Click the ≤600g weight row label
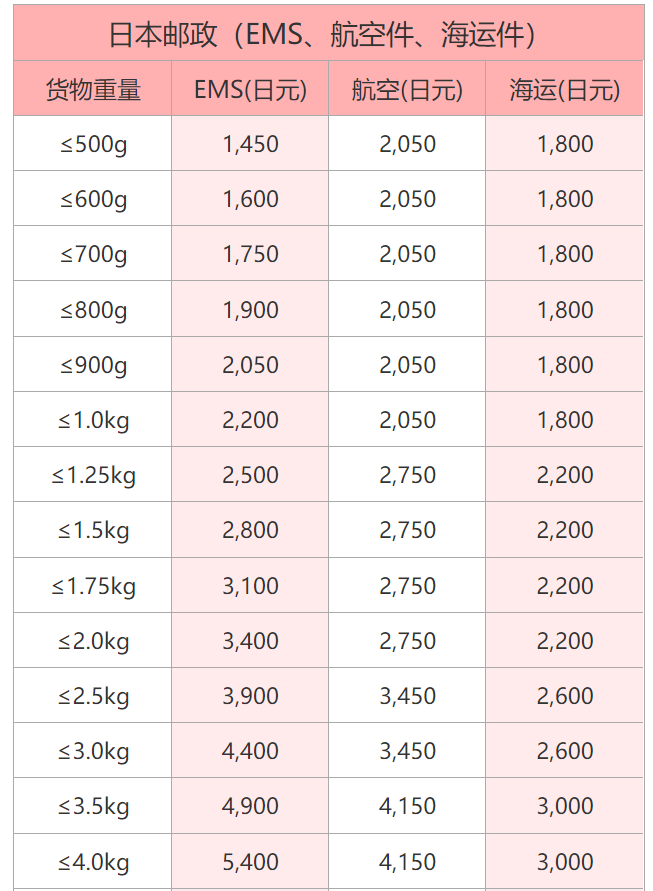The height and width of the screenshot is (891, 653). (x=93, y=199)
